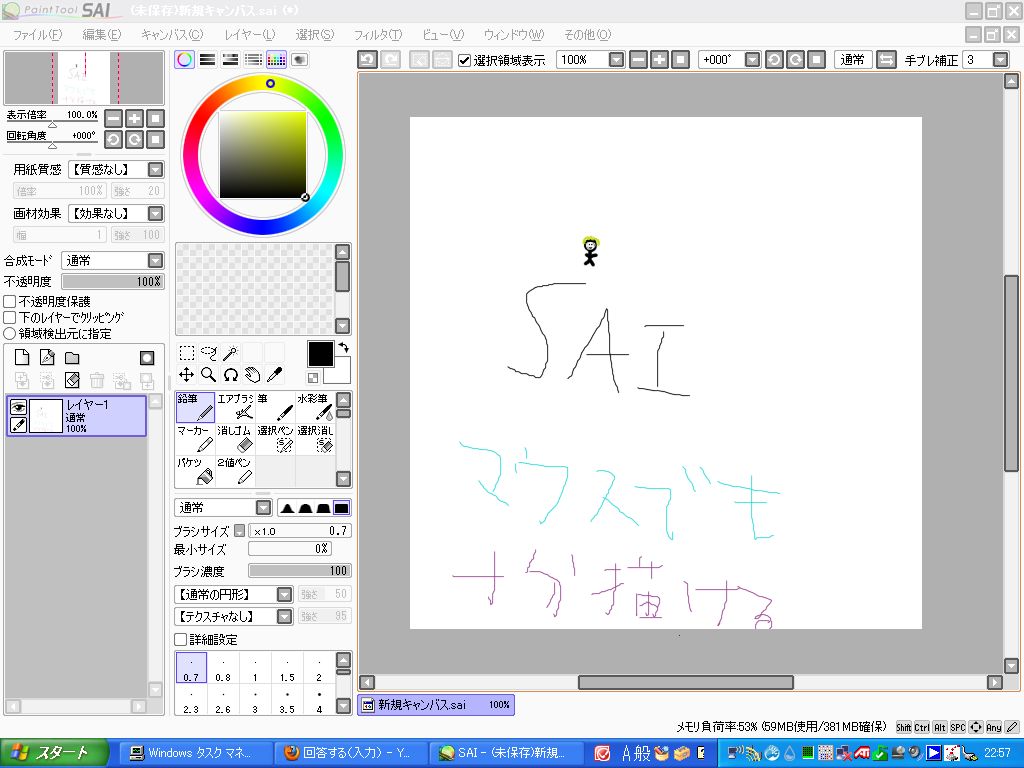Select the 水彩筆 watercolor tool
The width and height of the screenshot is (1024, 768).
point(315,407)
